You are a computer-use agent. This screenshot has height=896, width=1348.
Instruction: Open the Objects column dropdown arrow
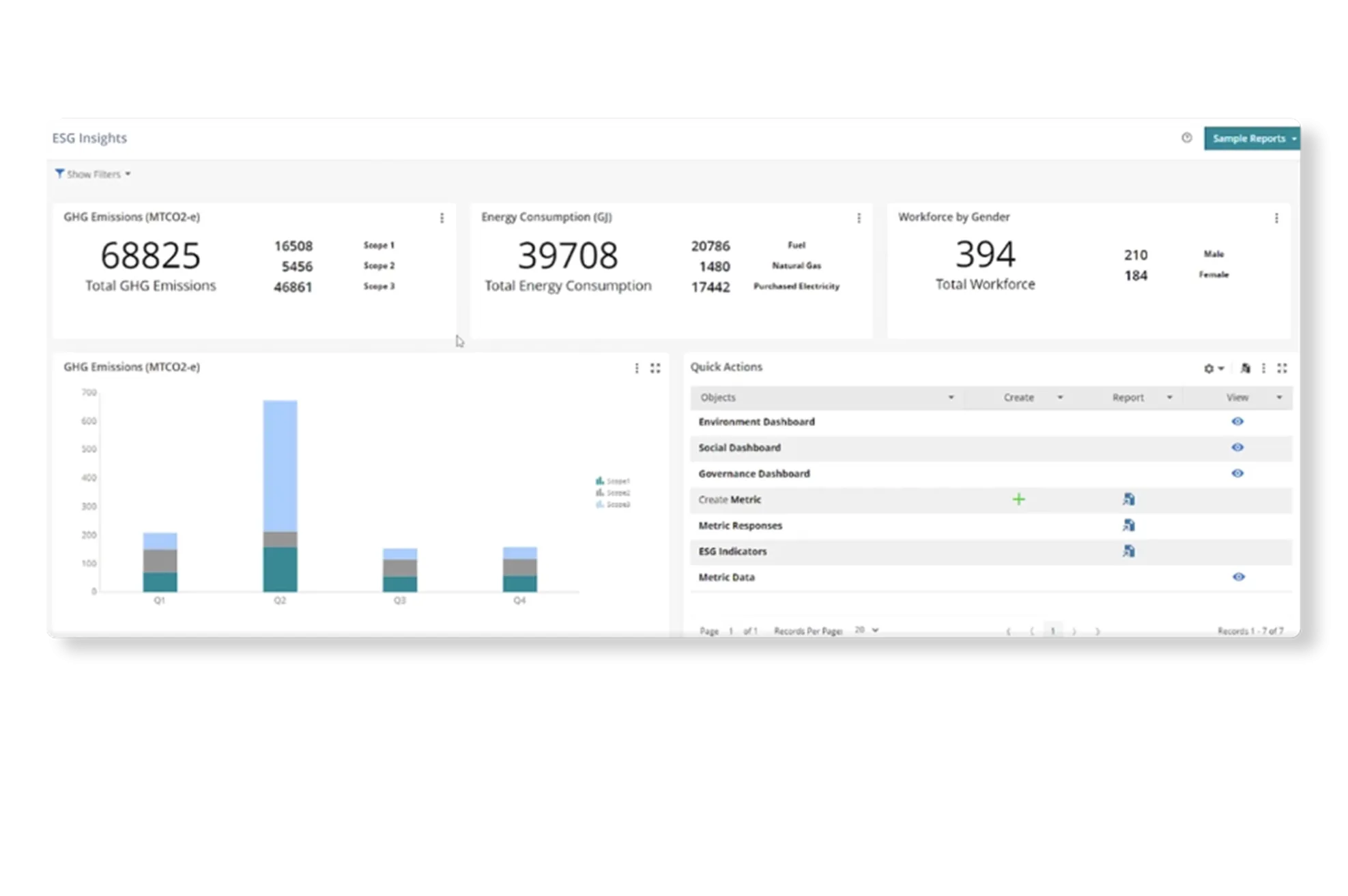coord(951,397)
